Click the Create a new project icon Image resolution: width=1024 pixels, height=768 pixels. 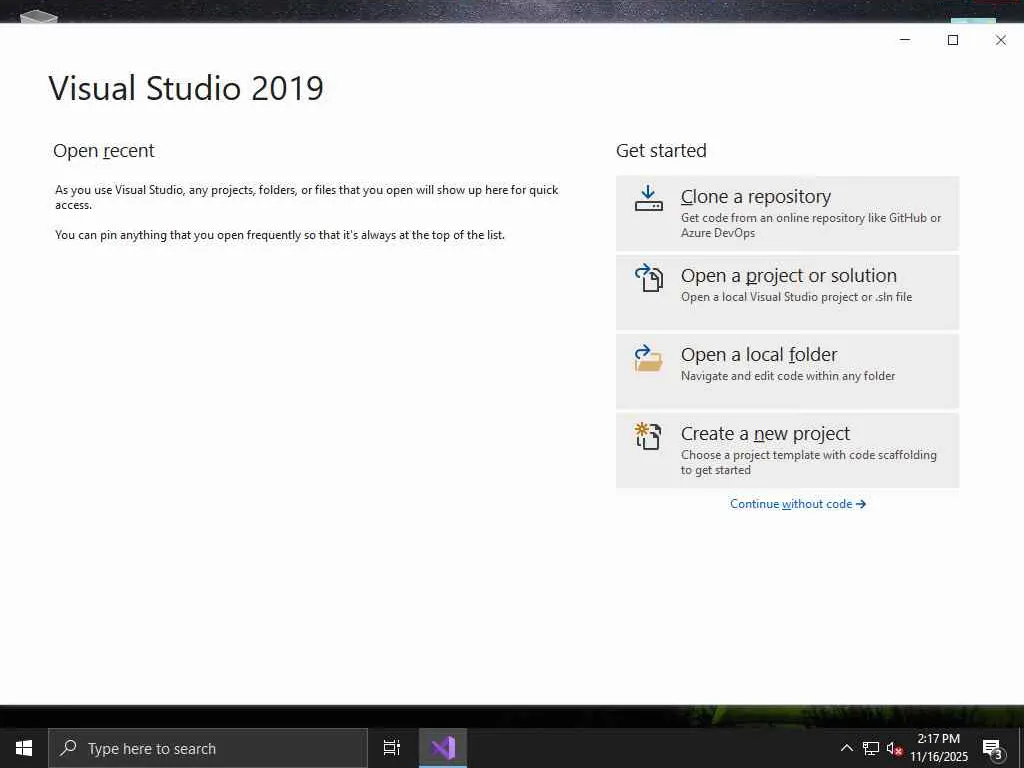tap(648, 436)
